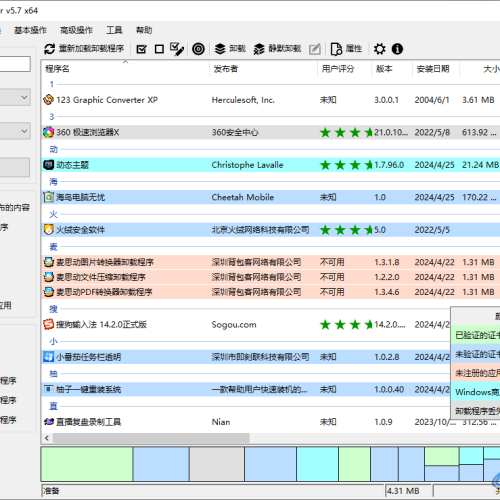500x500 pixels.
Task: Click the target bullseye toolbar icon
Action: pos(198,49)
